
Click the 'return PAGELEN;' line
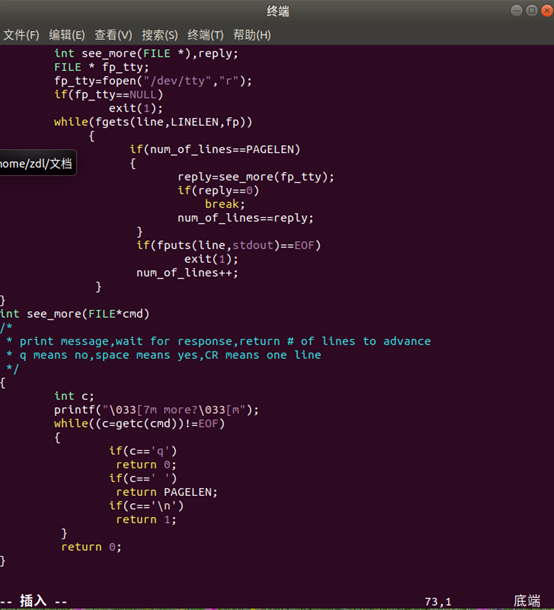[167, 492]
